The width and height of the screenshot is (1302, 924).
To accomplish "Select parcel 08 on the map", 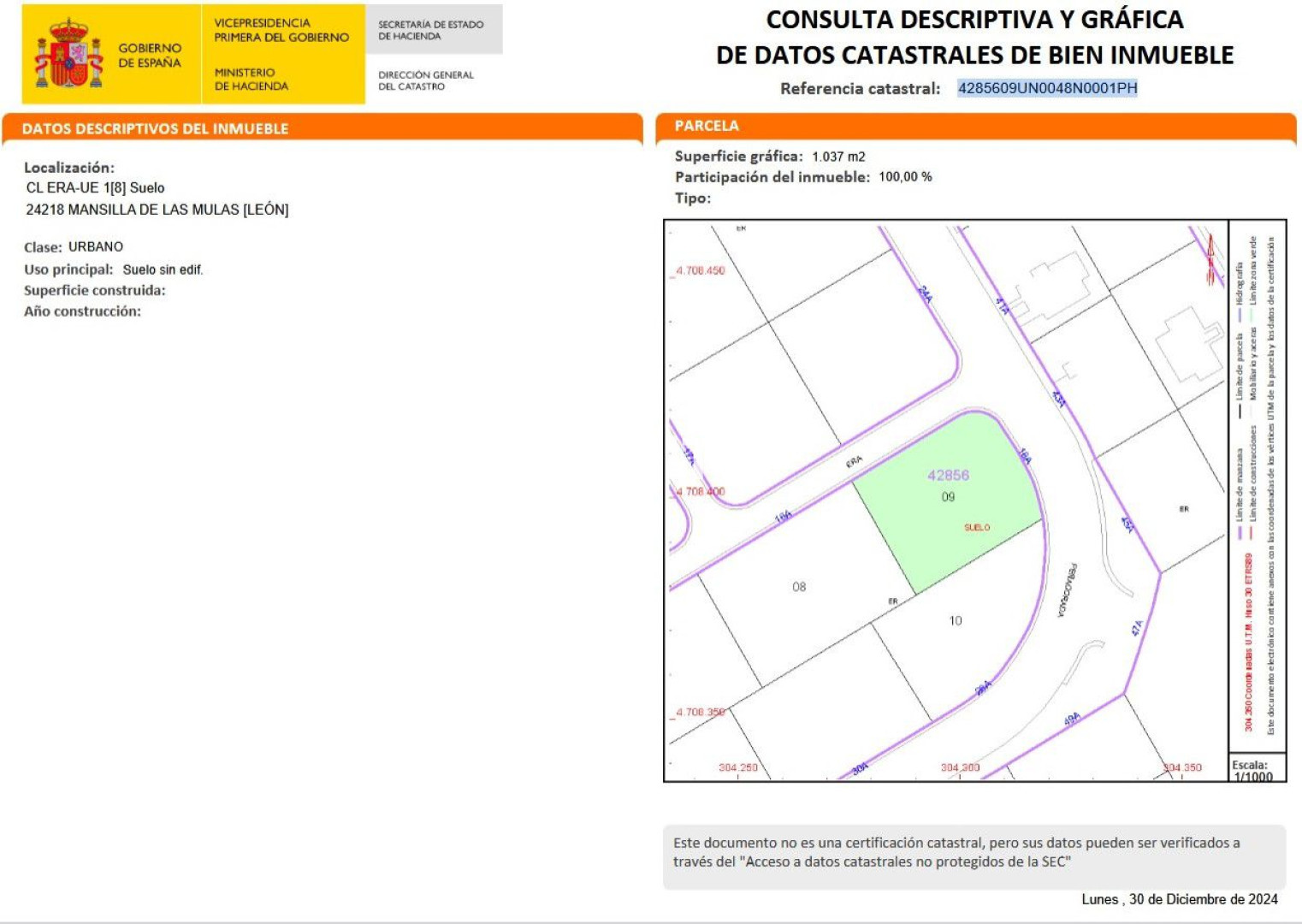I will (x=798, y=587).
